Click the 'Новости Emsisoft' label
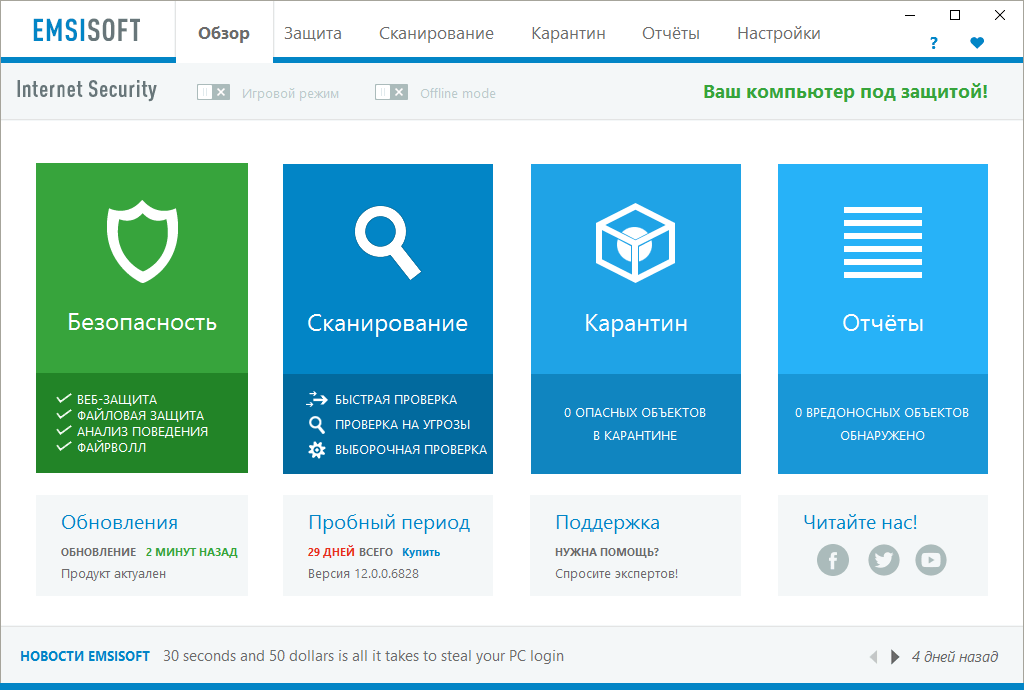Image resolution: width=1024 pixels, height=690 pixels. [85, 656]
